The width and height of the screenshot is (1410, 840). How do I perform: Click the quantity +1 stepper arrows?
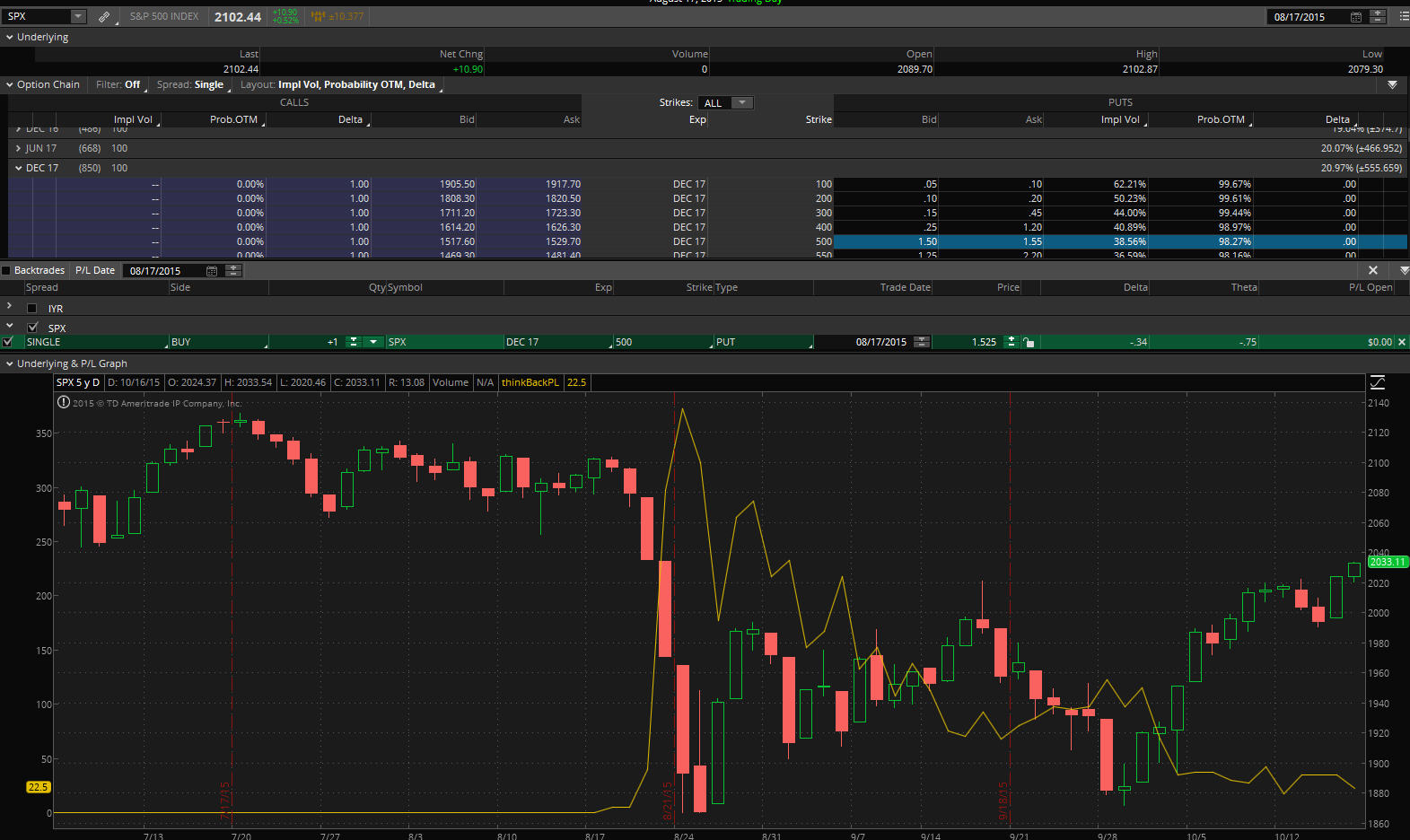coord(354,342)
